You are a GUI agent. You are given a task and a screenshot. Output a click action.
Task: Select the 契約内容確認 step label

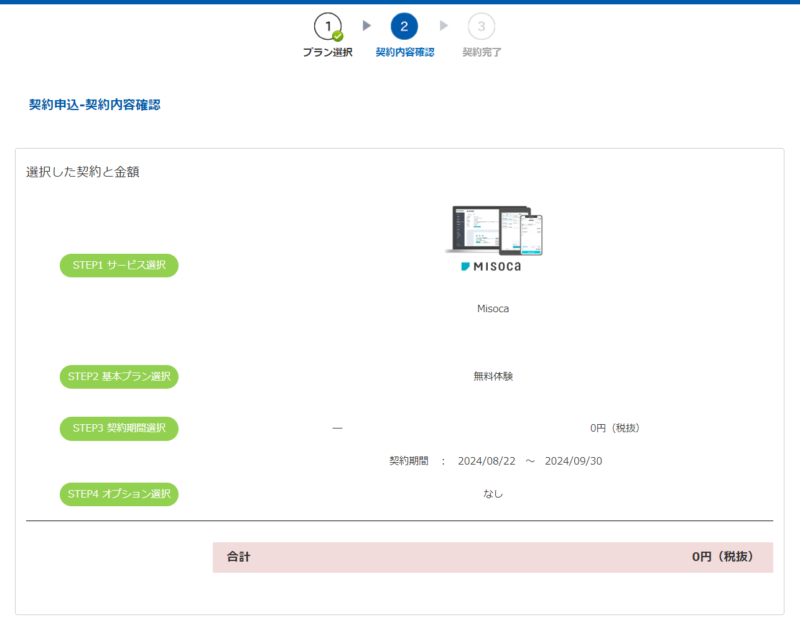click(404, 52)
